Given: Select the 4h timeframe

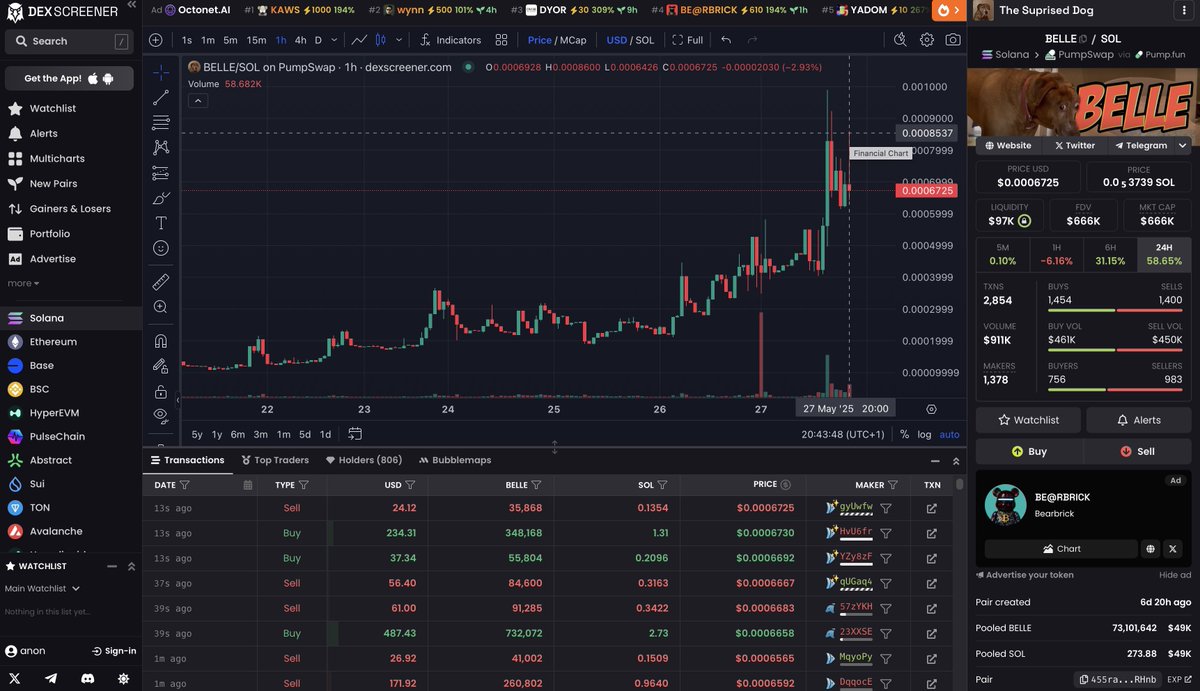Looking at the screenshot, I should tap(300, 40).
